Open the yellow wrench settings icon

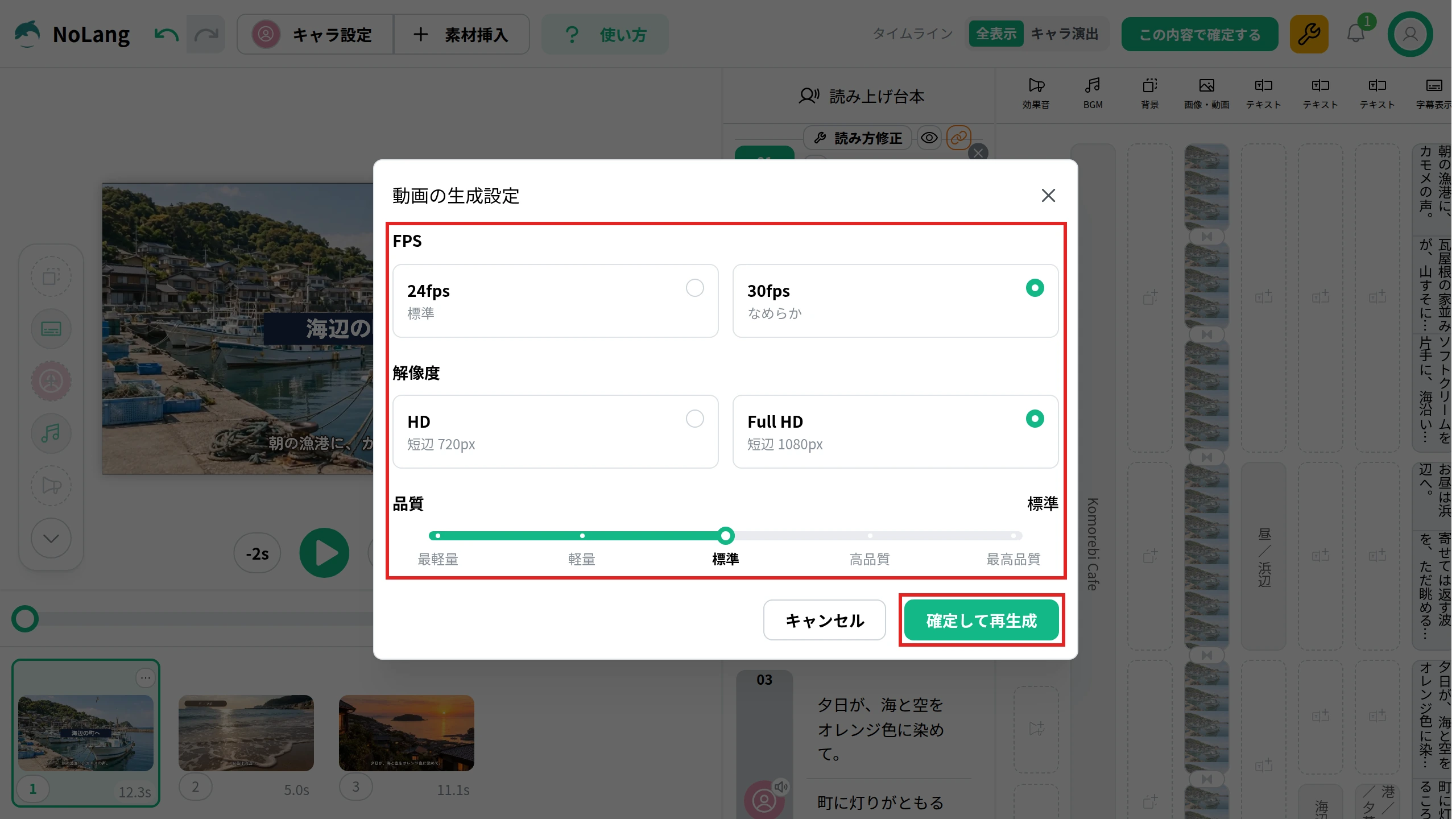1309,35
